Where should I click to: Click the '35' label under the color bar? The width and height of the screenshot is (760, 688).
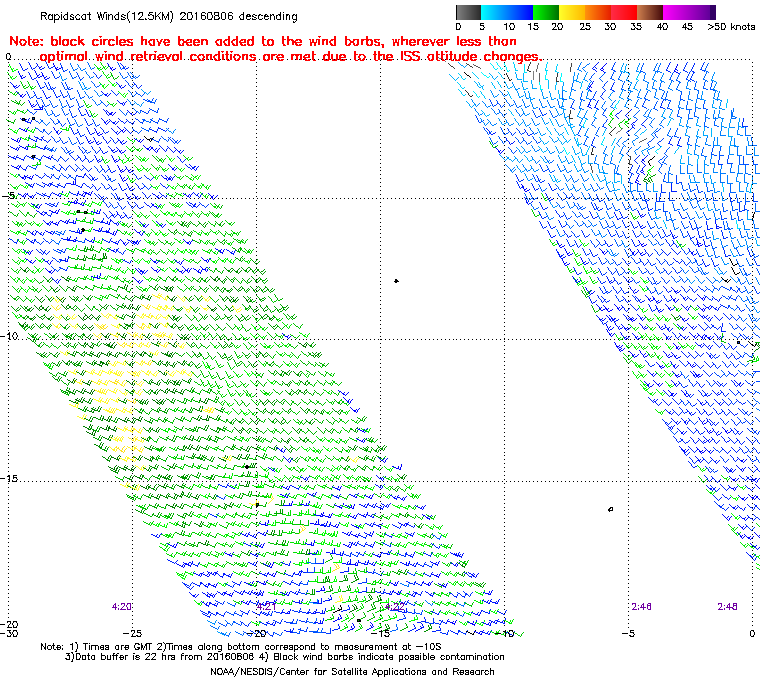(636, 27)
